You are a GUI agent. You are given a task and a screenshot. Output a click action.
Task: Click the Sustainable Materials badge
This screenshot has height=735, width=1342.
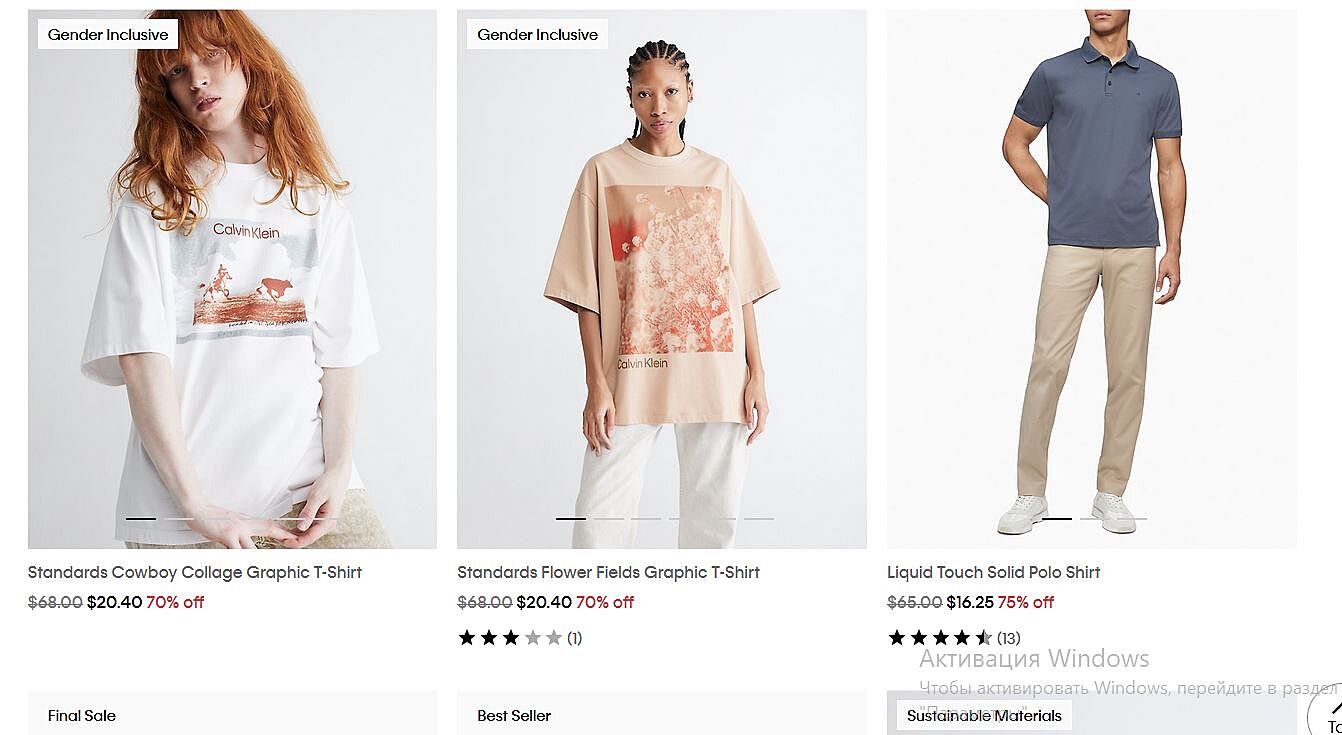[984, 715]
